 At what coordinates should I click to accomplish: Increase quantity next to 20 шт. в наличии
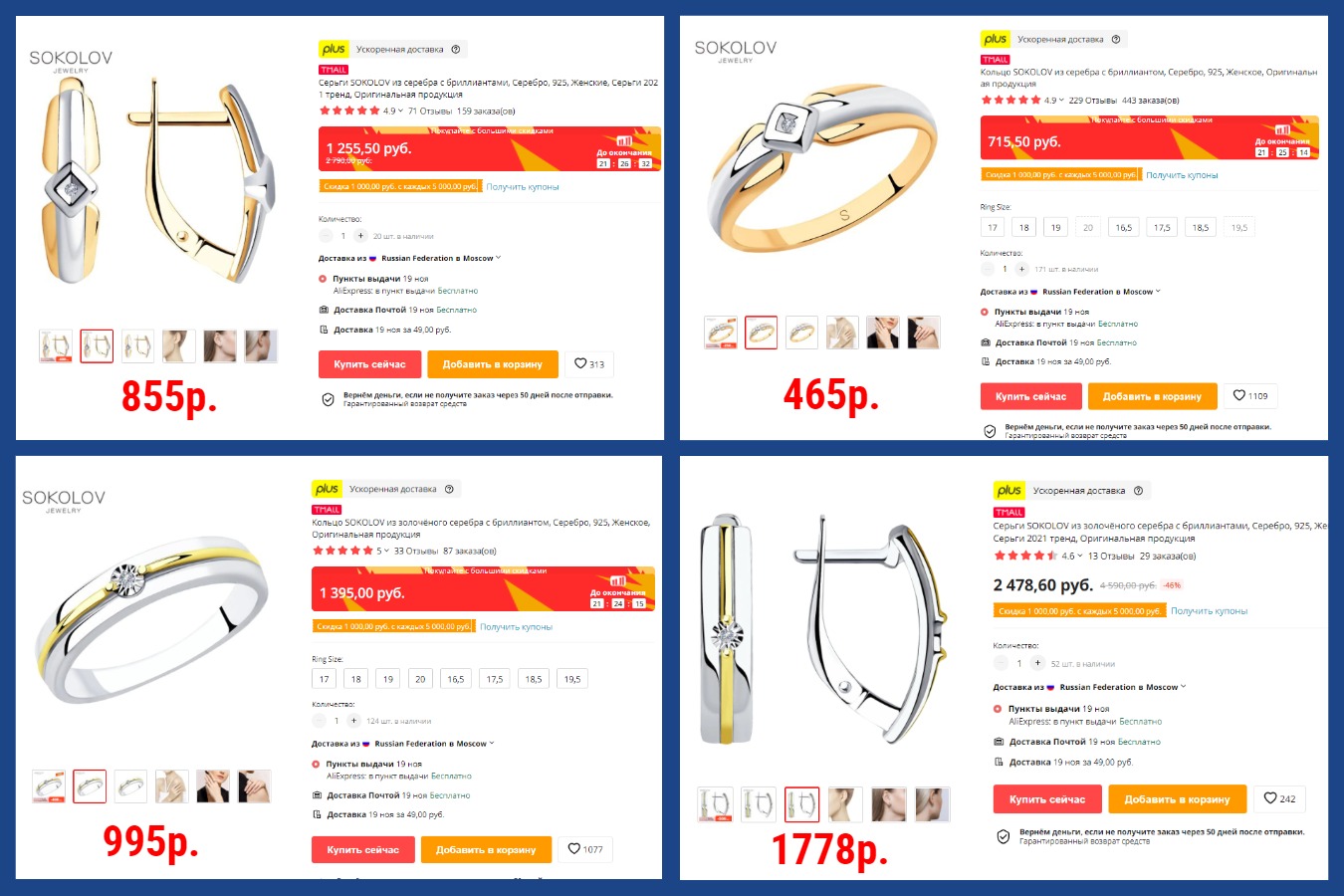[x=360, y=236]
